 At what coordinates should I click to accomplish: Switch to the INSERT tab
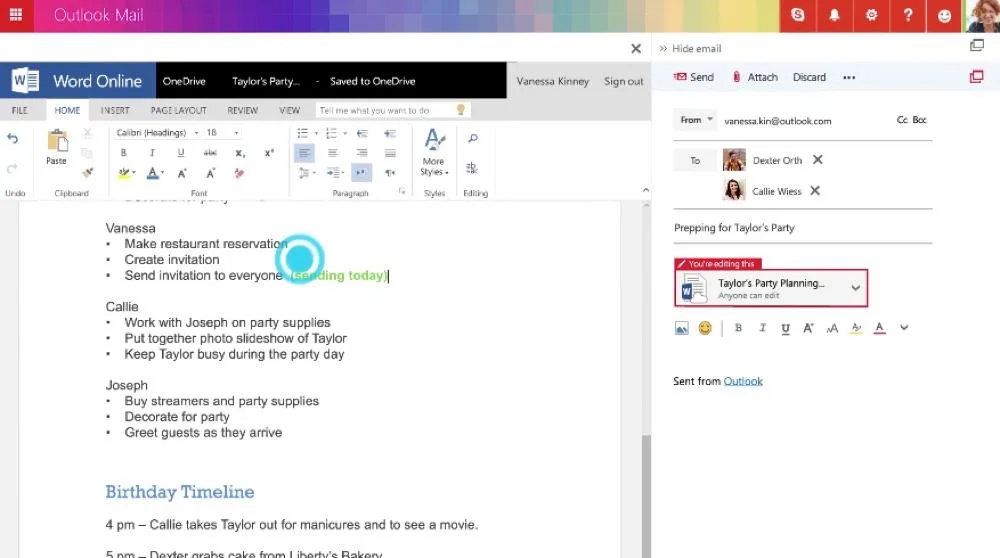pos(115,110)
